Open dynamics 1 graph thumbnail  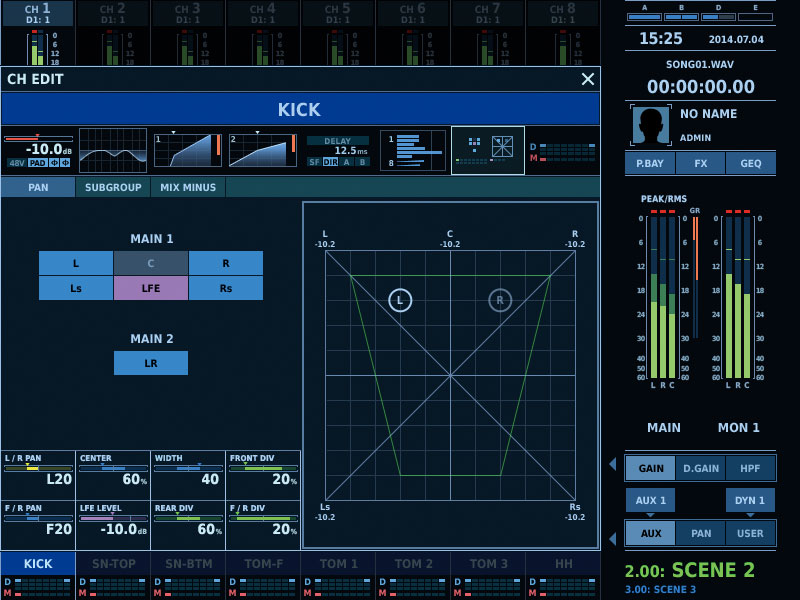coord(188,150)
